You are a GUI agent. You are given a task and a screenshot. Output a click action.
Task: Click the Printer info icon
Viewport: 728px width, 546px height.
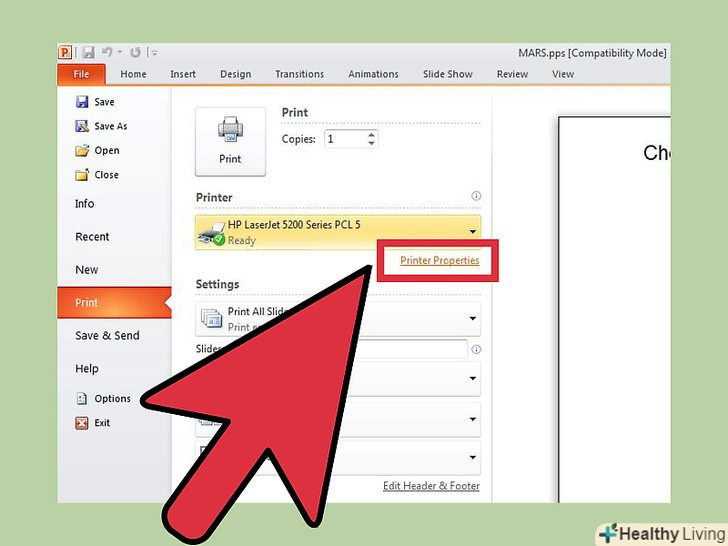[476, 196]
